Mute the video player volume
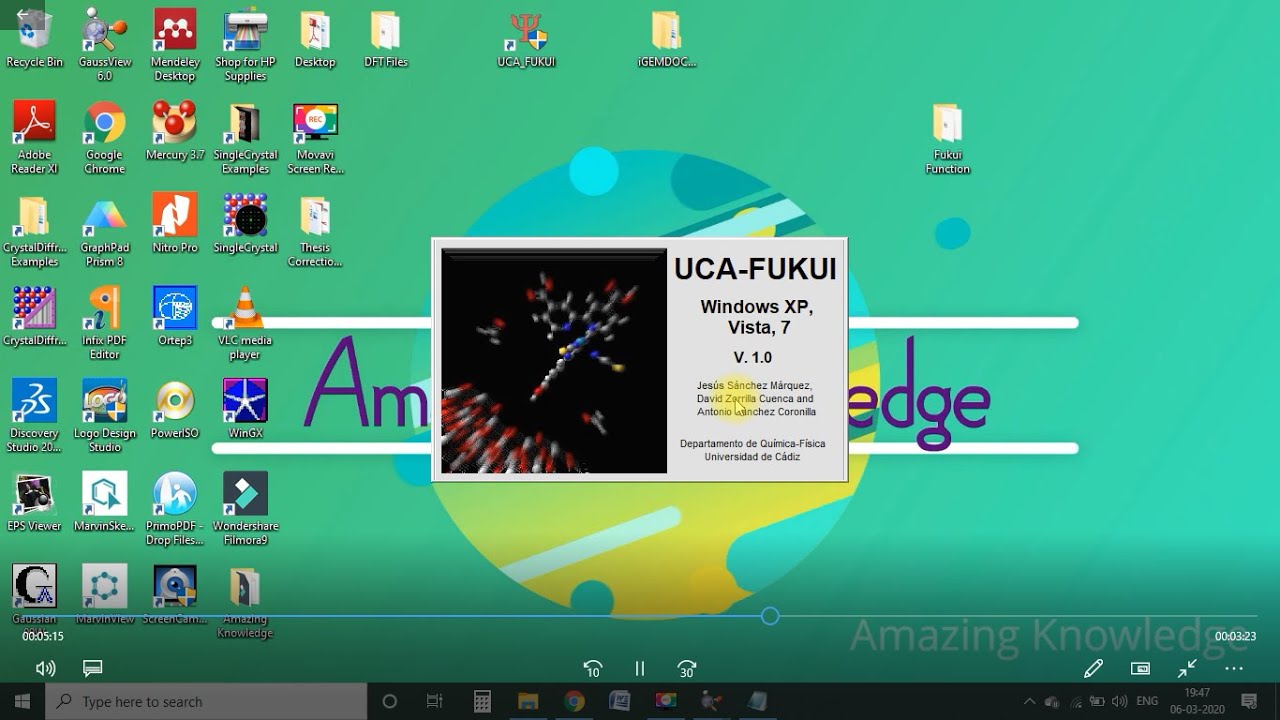1280x720 pixels. 45,668
